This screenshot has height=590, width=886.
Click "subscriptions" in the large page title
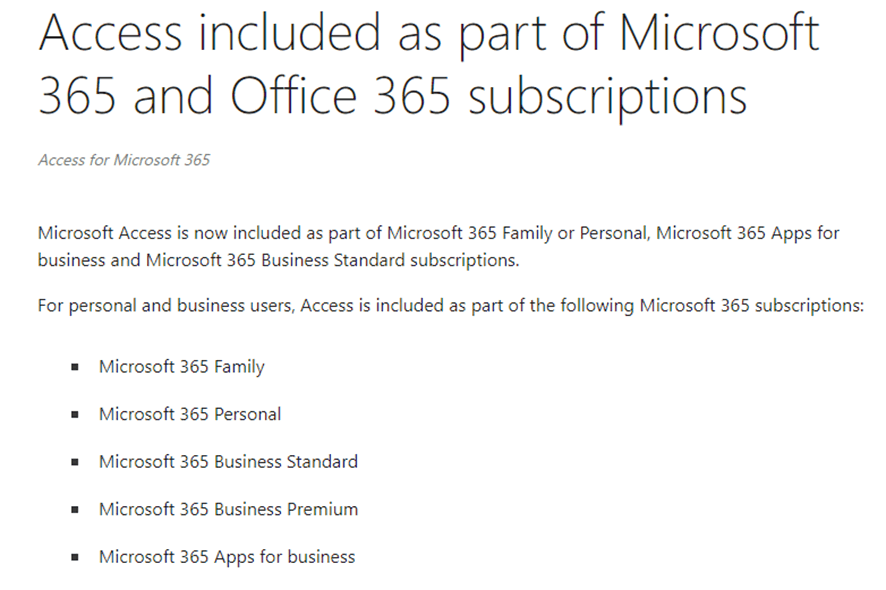coord(608,97)
